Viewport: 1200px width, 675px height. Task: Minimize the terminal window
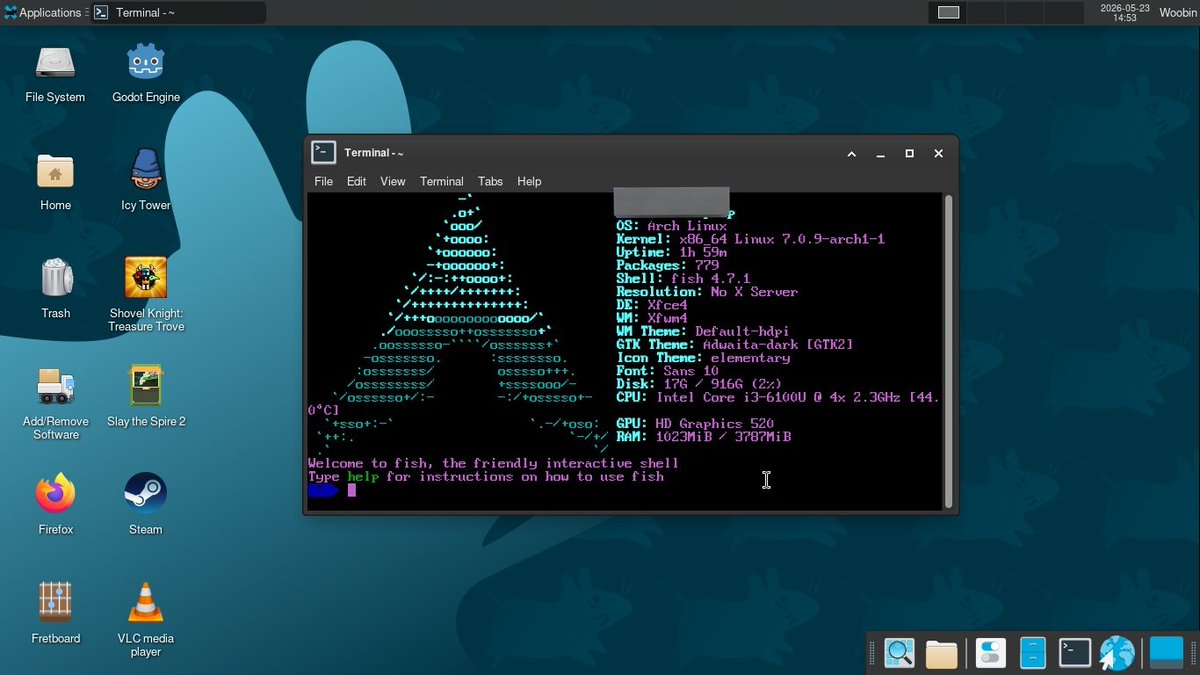click(x=881, y=153)
